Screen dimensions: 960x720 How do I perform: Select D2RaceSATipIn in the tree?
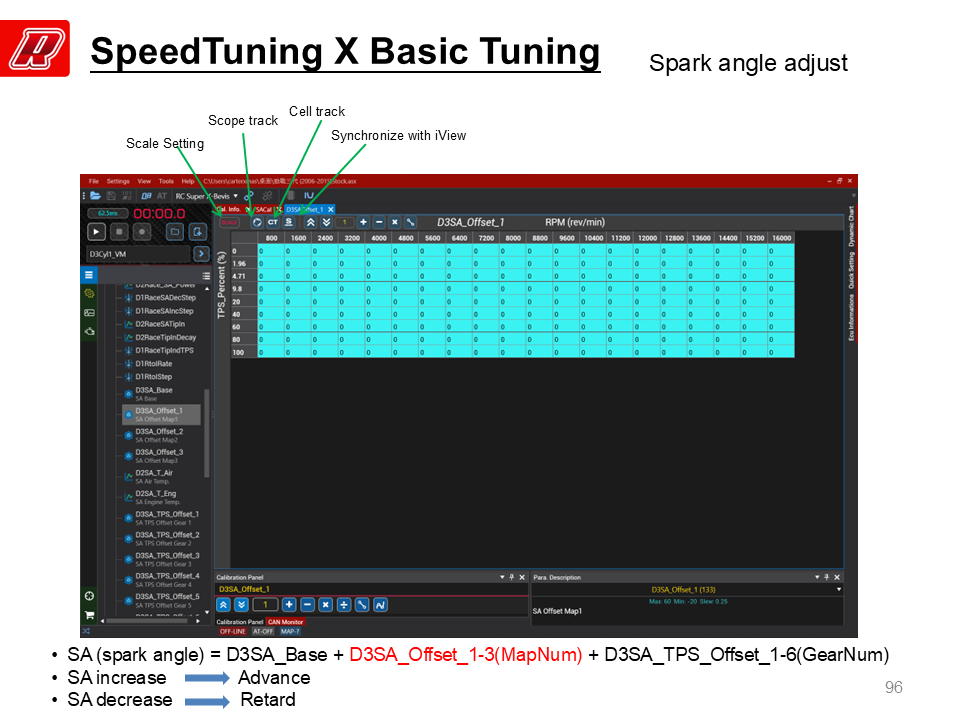160,324
